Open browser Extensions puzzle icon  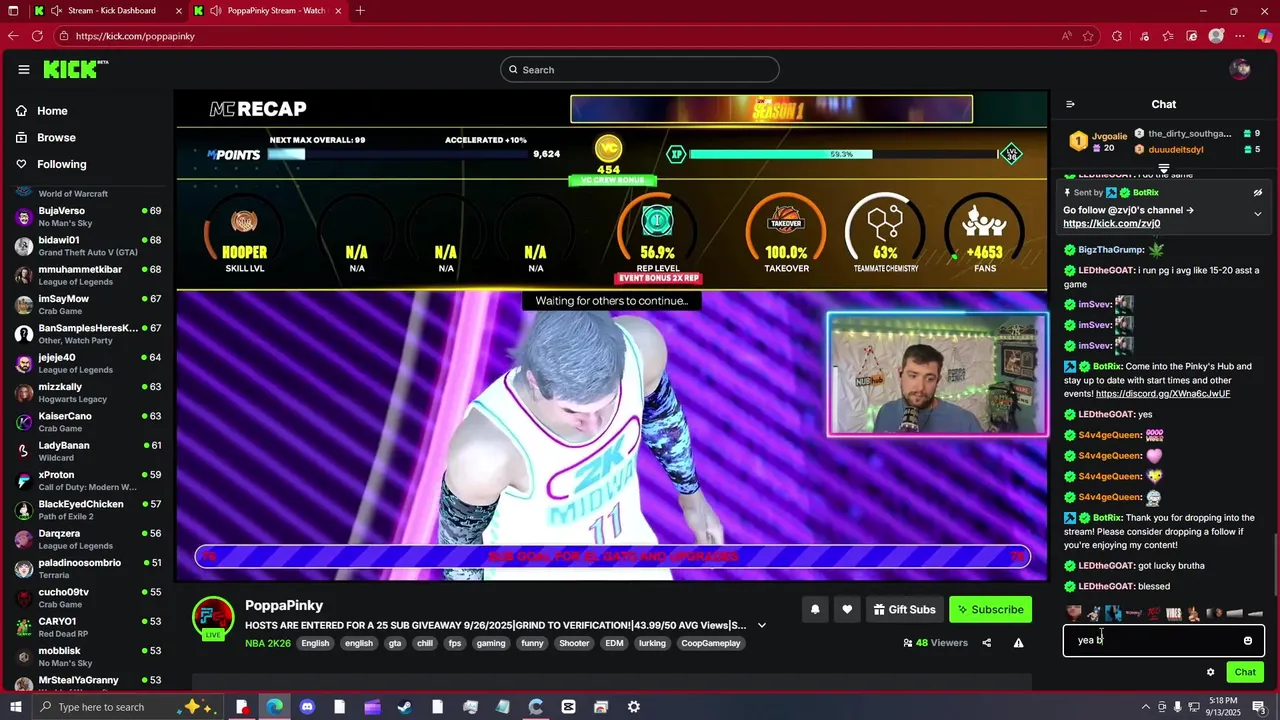click(1117, 36)
